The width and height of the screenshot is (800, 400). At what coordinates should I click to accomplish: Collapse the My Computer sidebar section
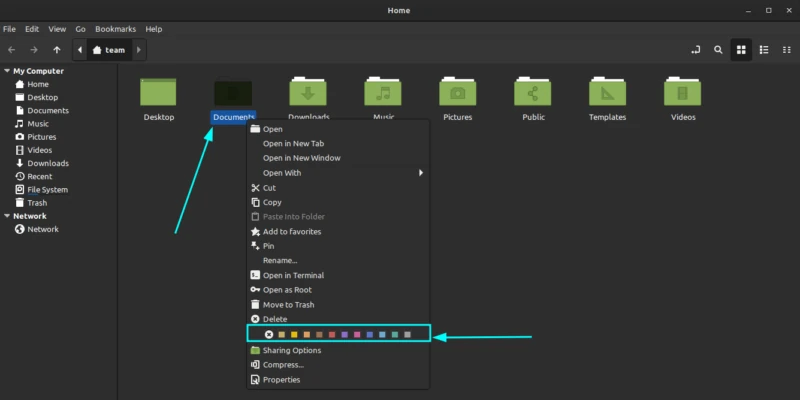click(x=6, y=71)
